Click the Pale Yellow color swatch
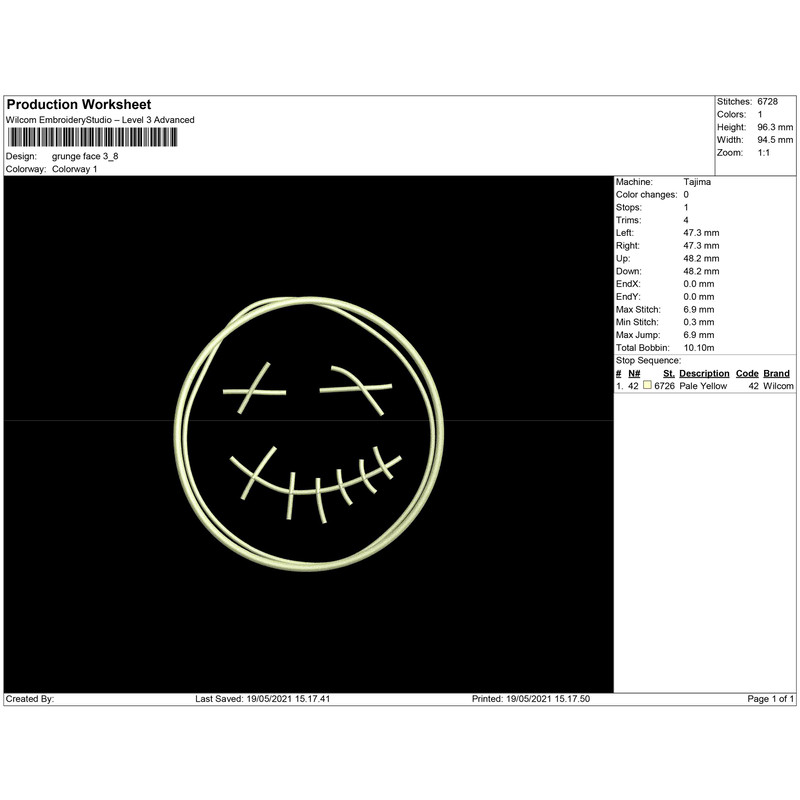800x800 pixels. pyautogui.click(x=647, y=386)
